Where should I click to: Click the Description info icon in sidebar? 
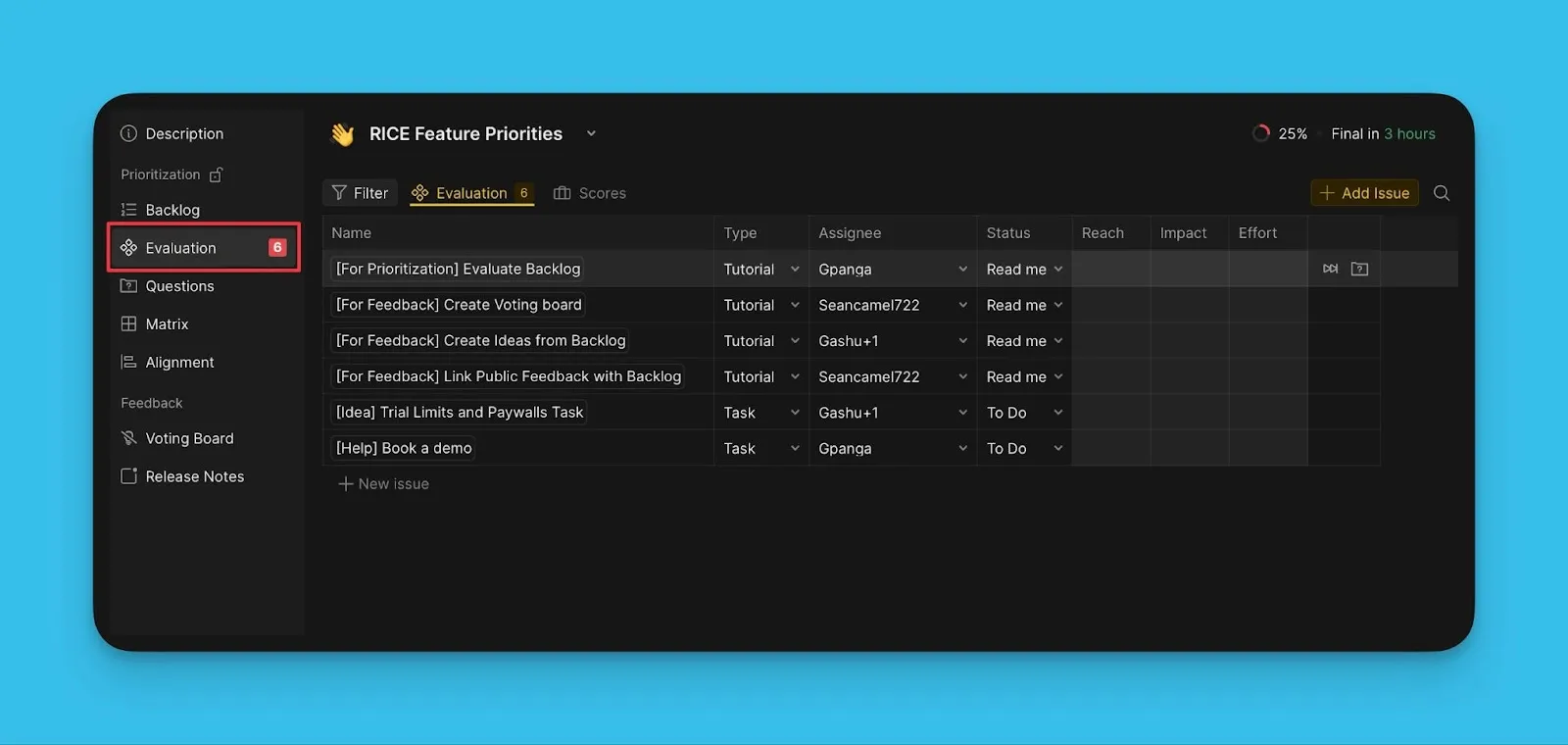tap(128, 133)
